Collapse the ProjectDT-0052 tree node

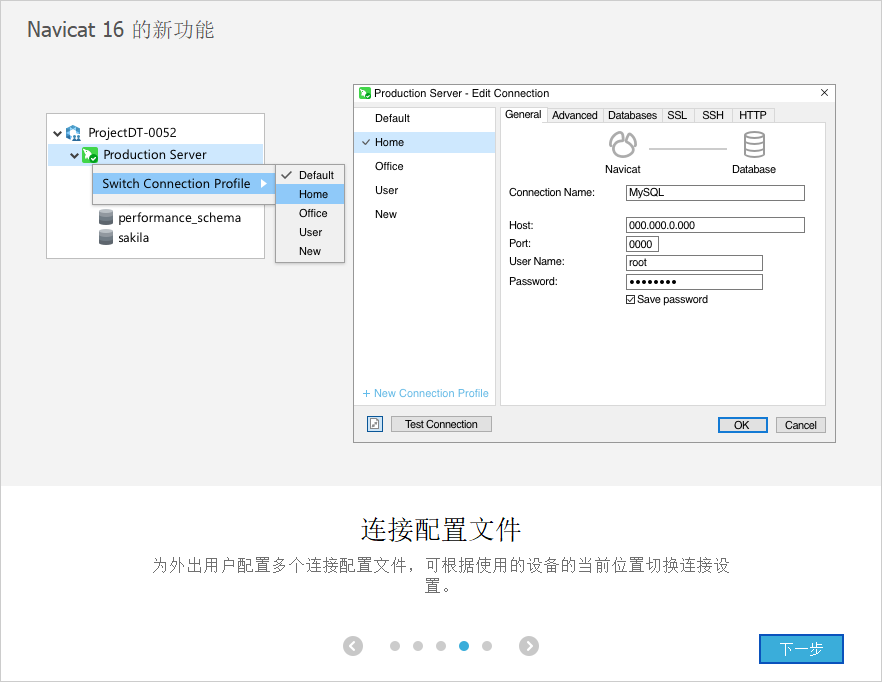tap(57, 133)
